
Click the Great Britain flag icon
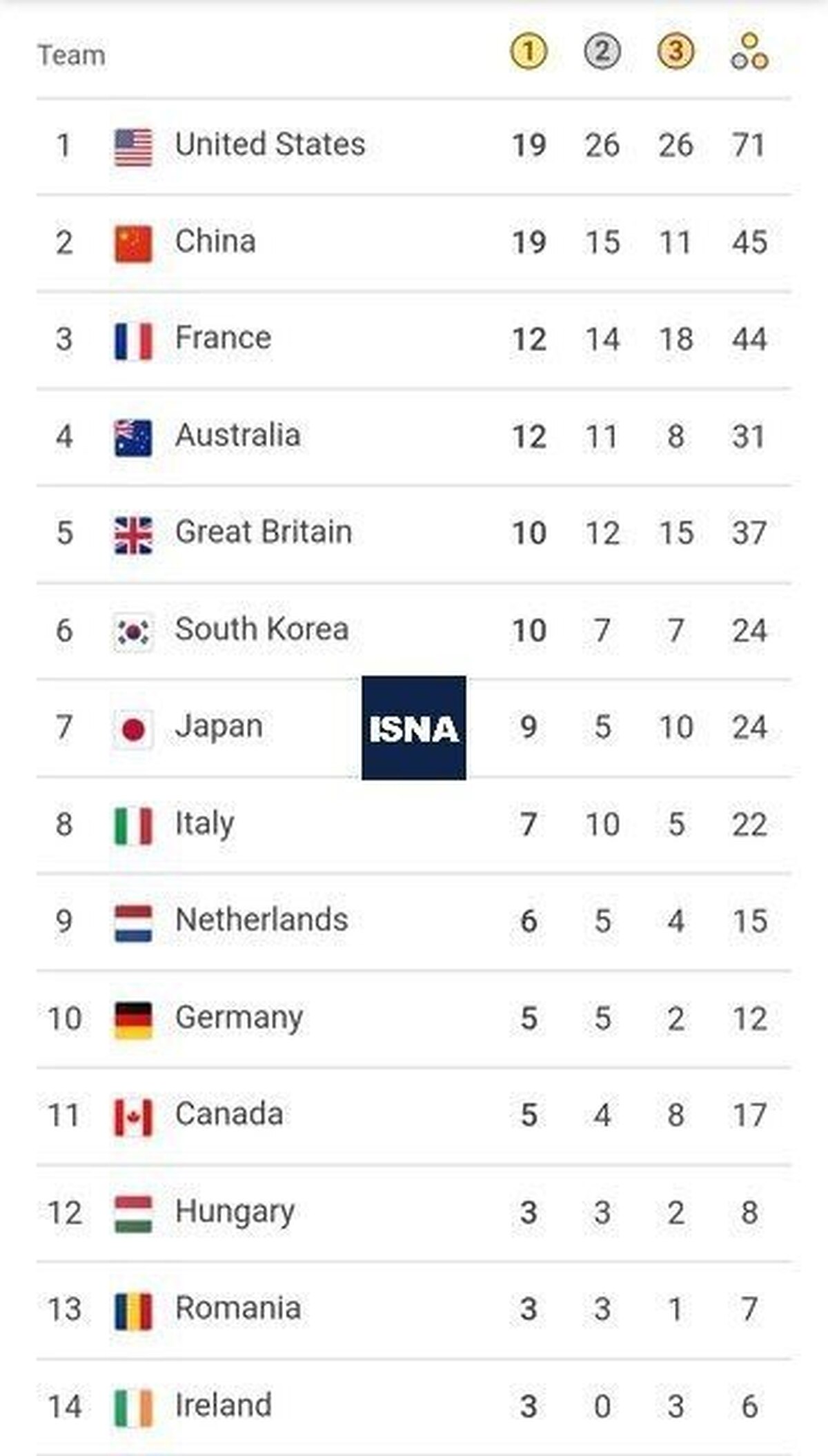tap(133, 535)
